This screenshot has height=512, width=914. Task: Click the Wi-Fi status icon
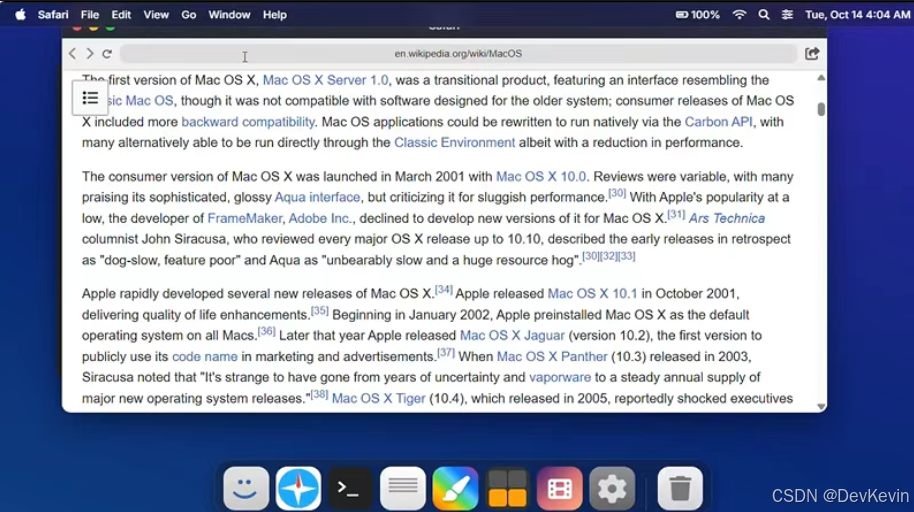point(739,15)
